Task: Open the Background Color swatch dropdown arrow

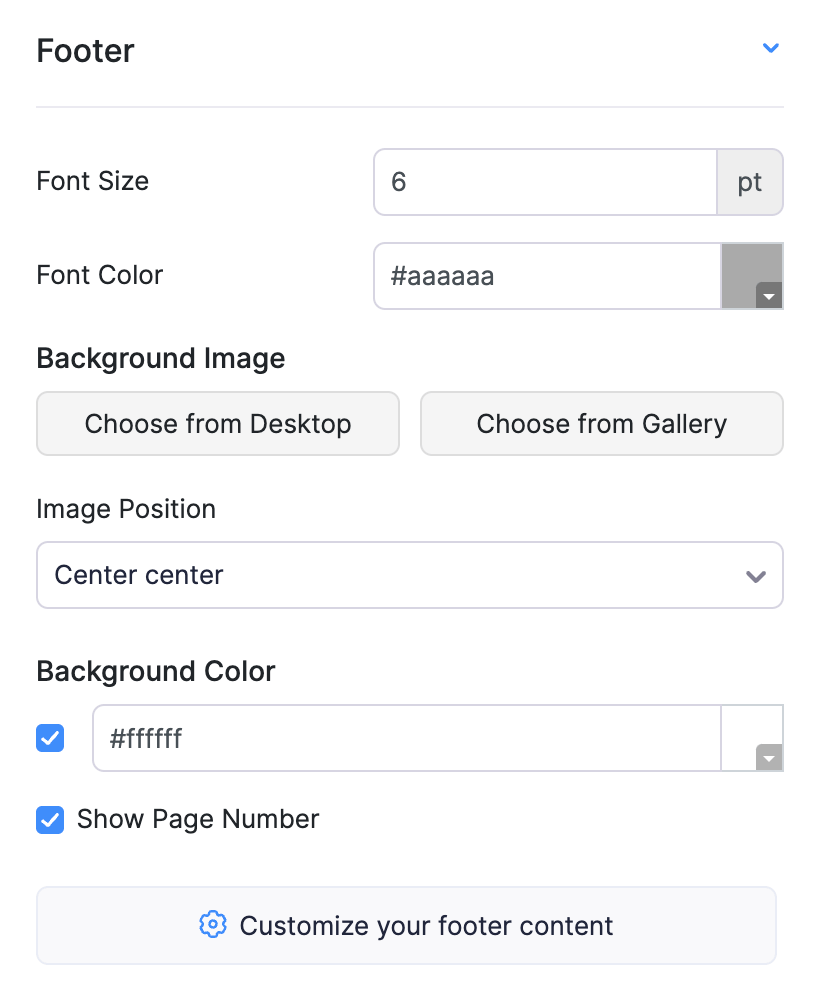Action: click(x=768, y=759)
